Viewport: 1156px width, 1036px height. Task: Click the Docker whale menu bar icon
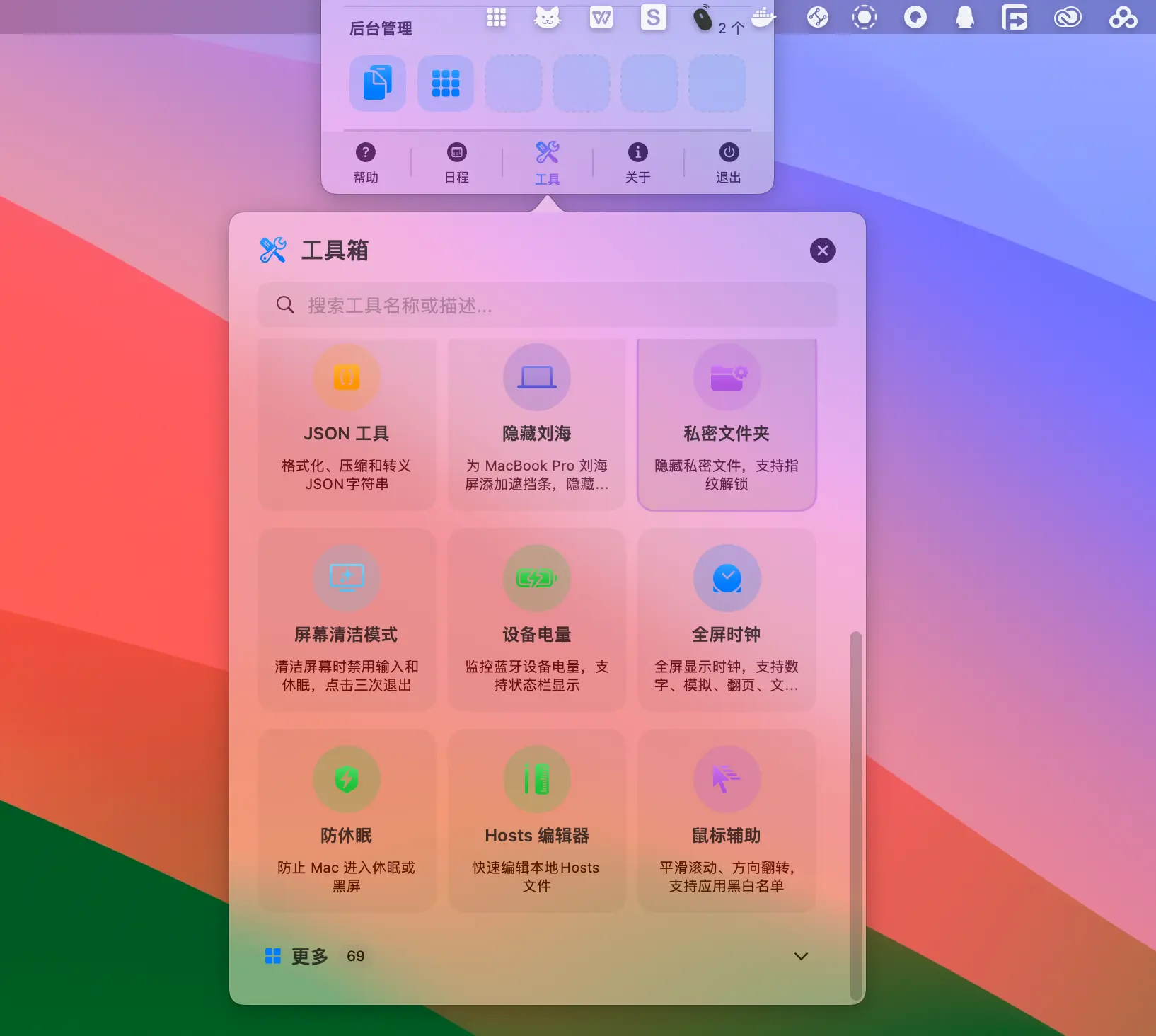(763, 17)
